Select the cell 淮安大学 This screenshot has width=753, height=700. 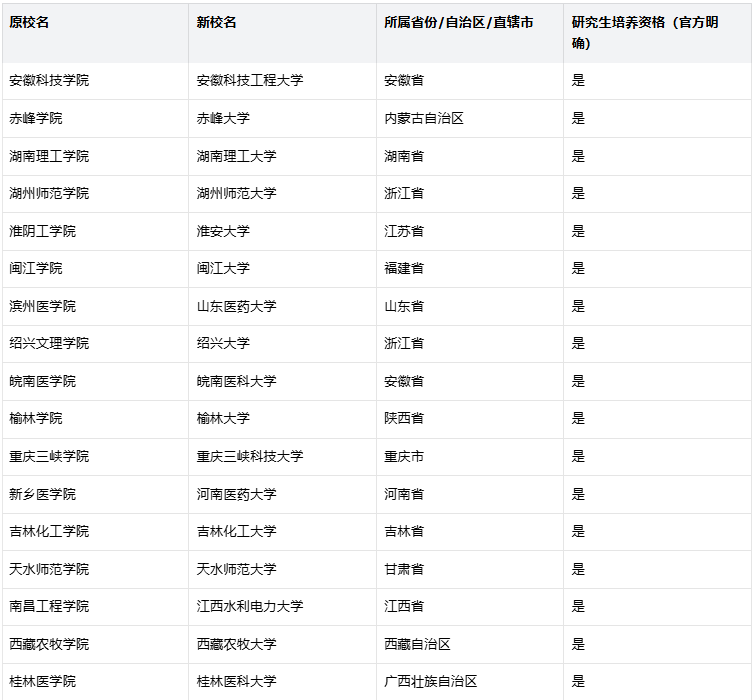point(282,231)
